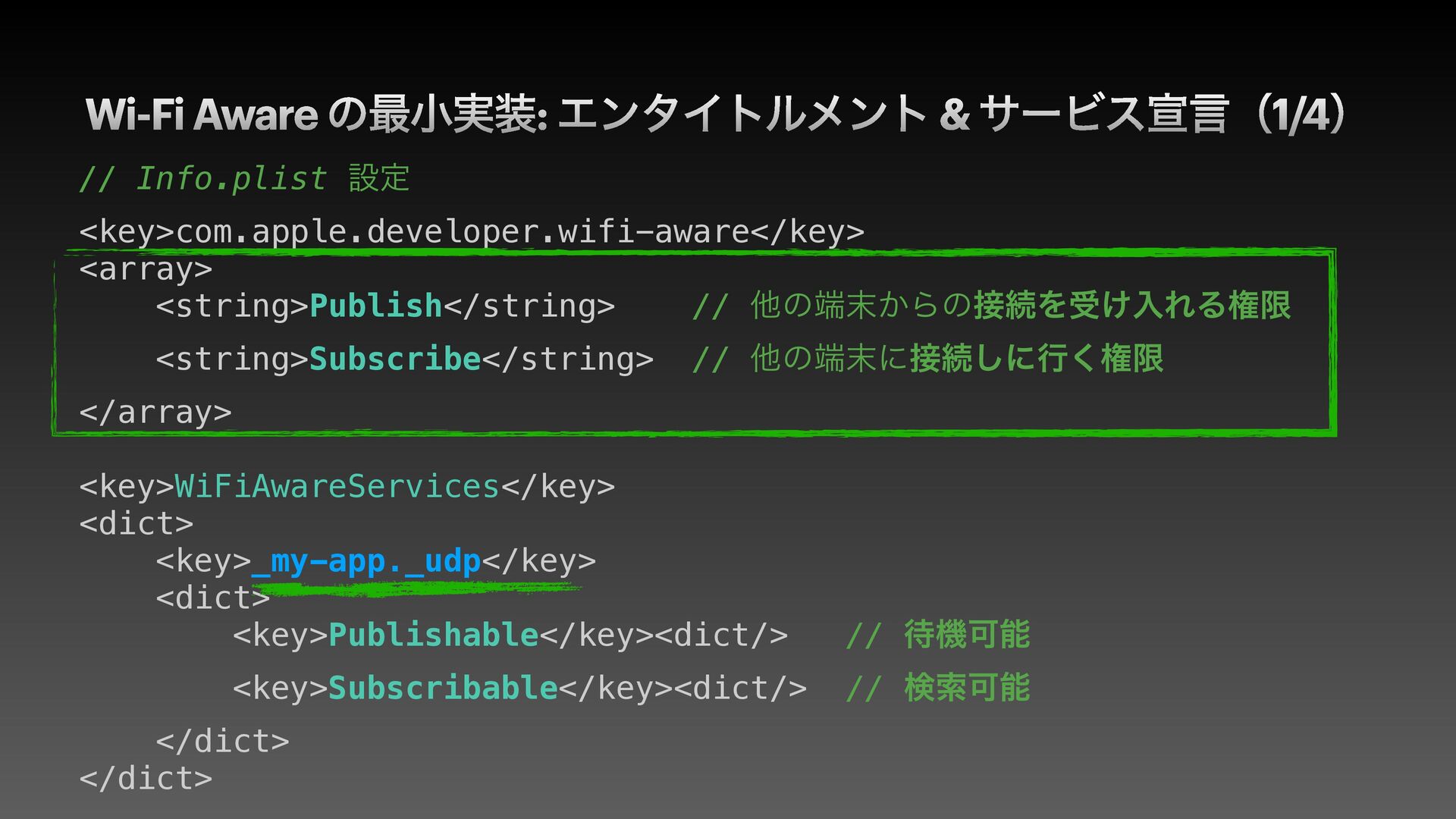
Task: Click the final closing dict tag
Action: point(146,778)
